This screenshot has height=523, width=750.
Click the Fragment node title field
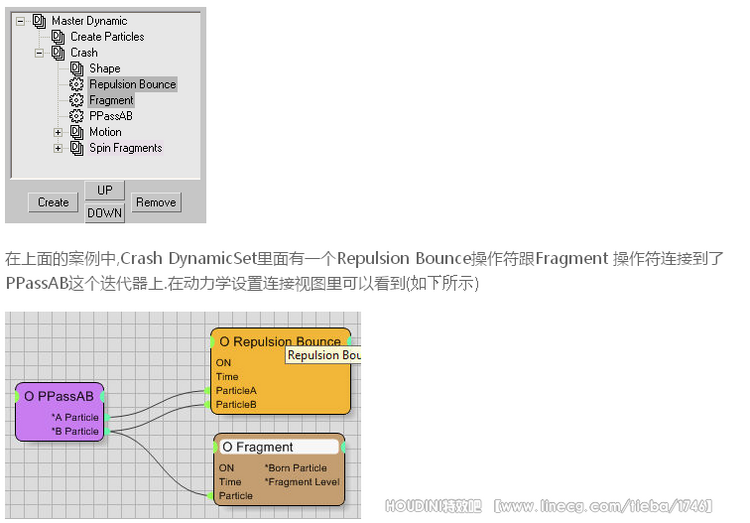[x=279, y=447]
